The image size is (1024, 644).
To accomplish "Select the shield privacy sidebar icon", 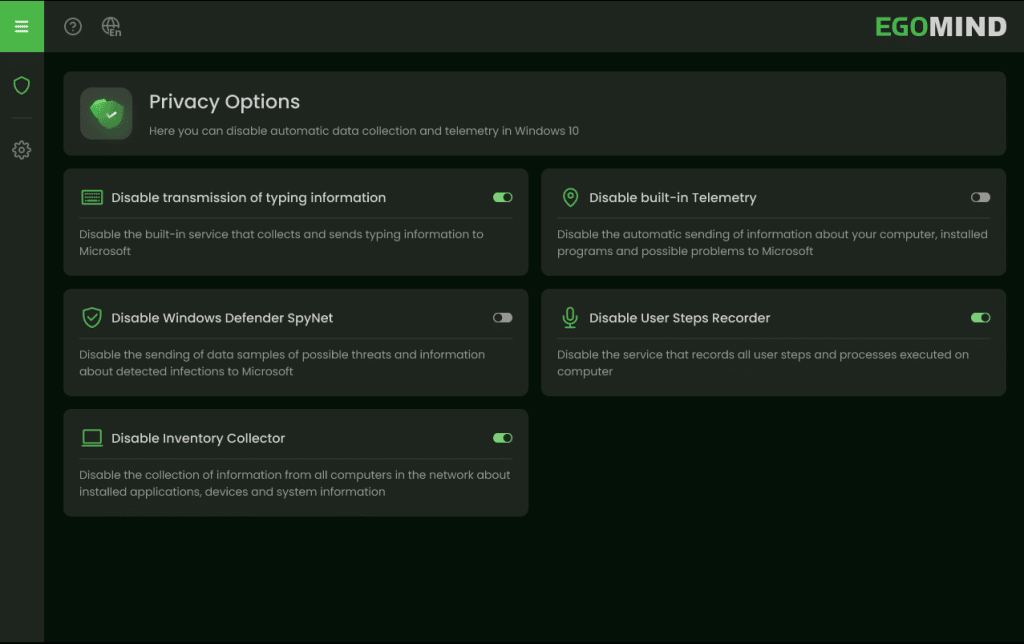I will 21,86.
